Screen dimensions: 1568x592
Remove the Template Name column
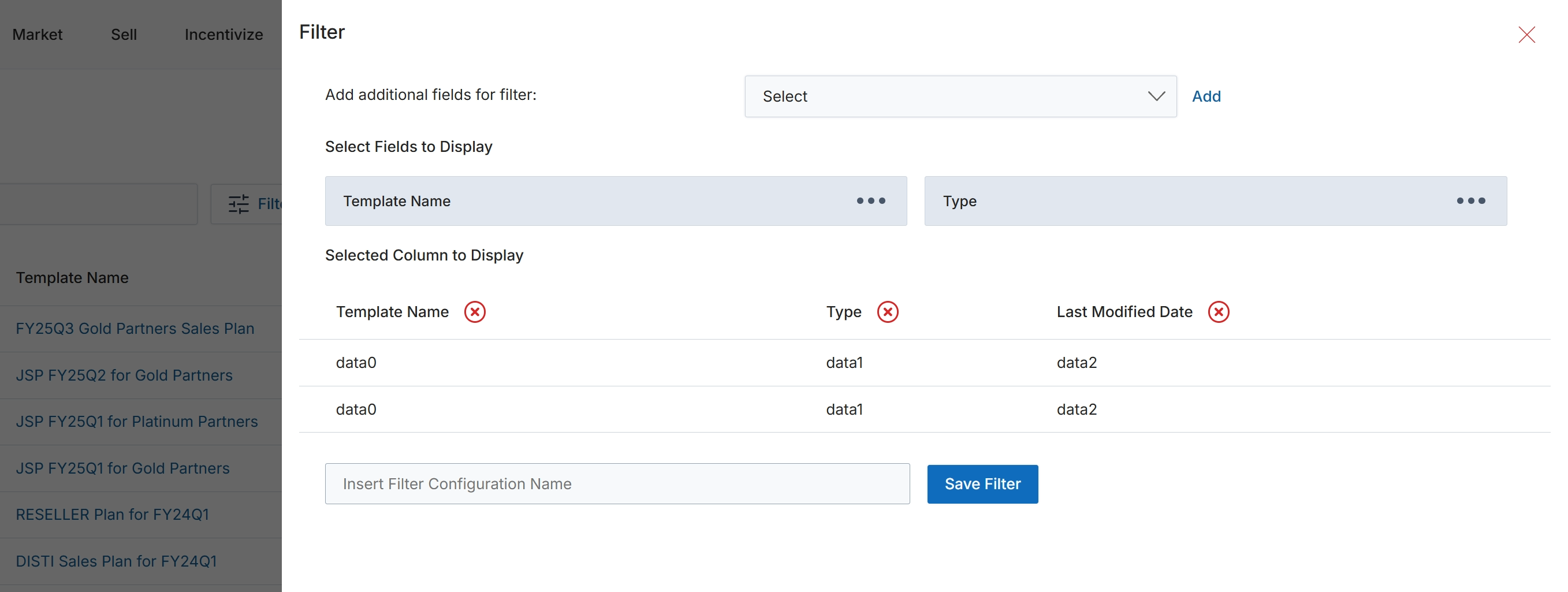(x=475, y=311)
